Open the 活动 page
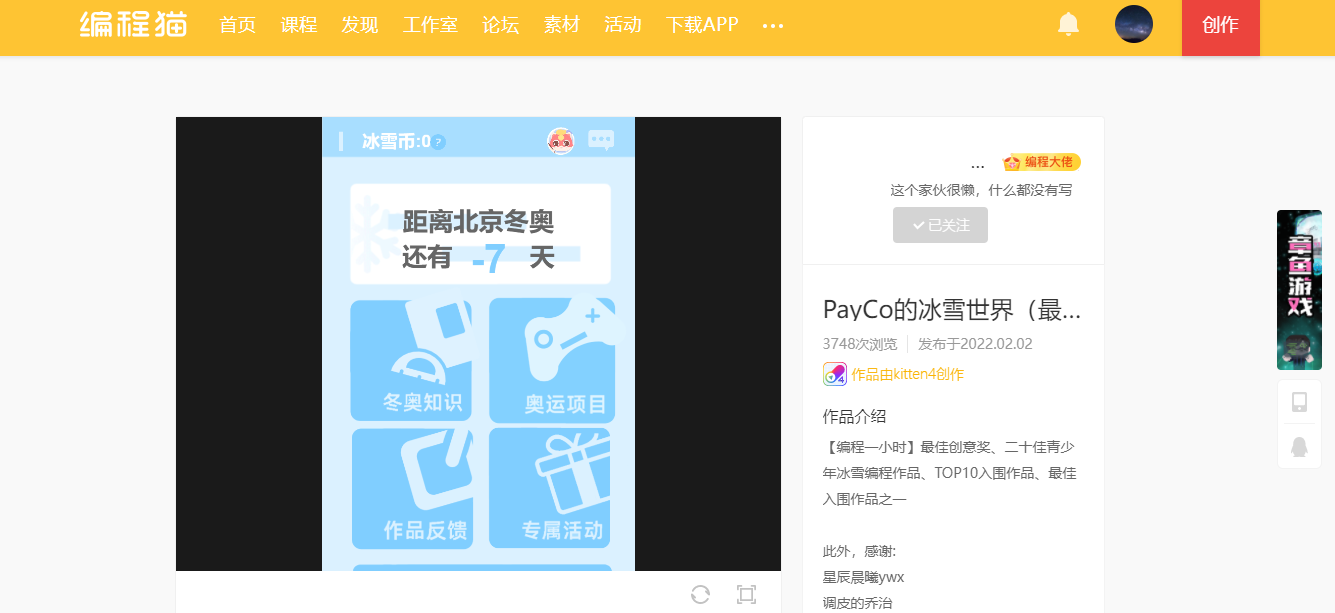 tap(623, 25)
